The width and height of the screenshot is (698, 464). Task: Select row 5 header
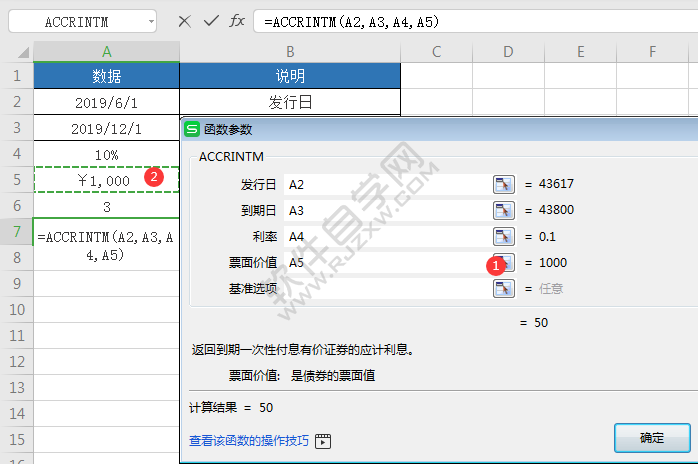17,180
